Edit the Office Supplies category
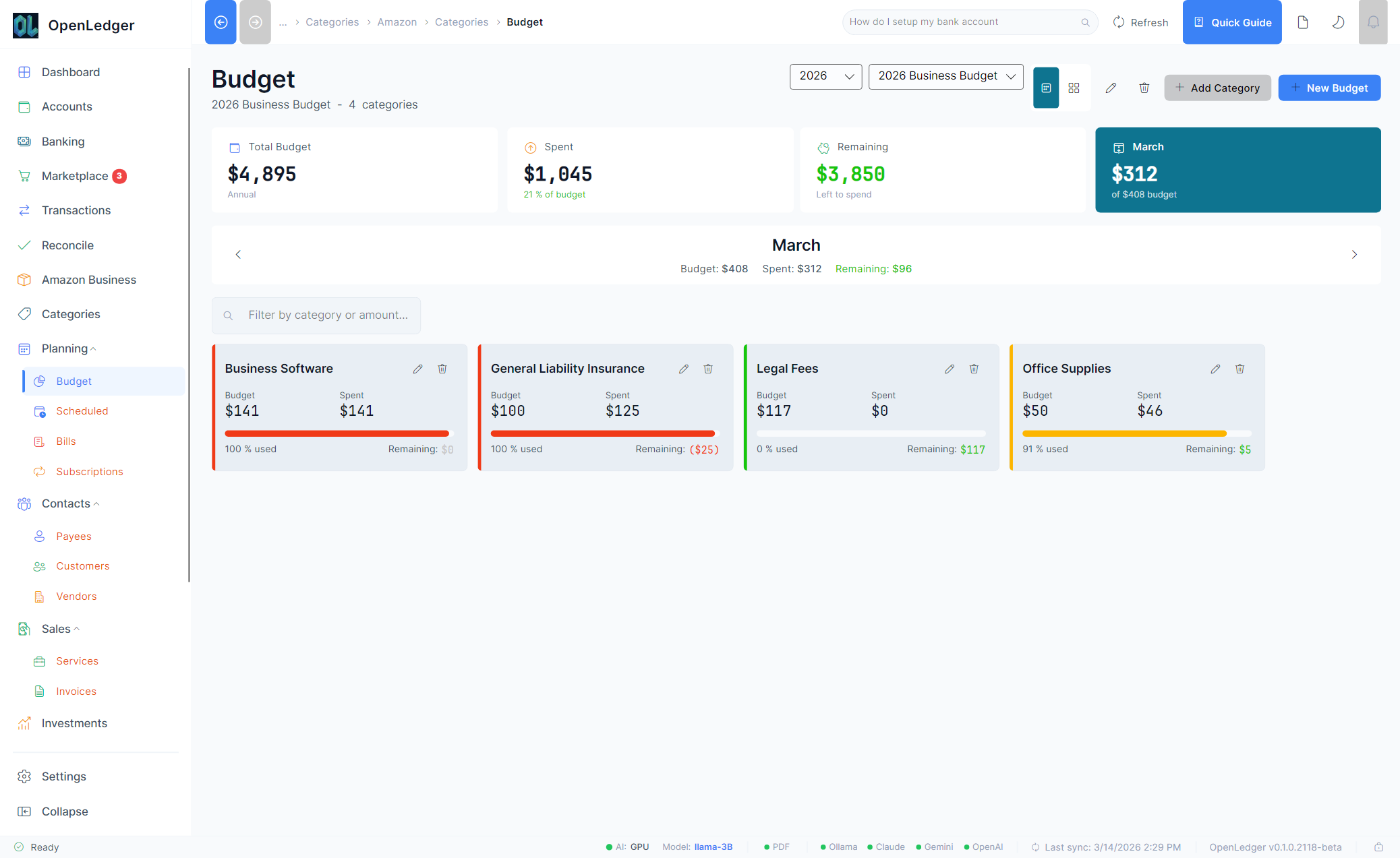 (x=1215, y=369)
